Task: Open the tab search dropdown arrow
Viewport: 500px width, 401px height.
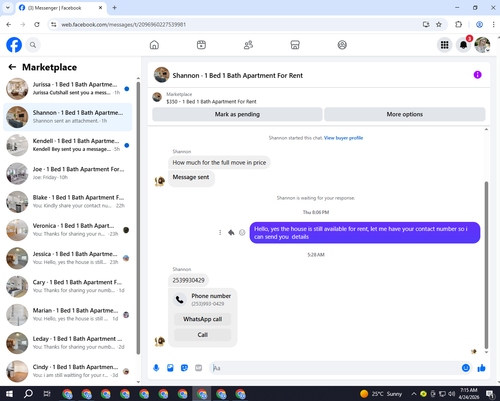Action: (x=8, y=7)
